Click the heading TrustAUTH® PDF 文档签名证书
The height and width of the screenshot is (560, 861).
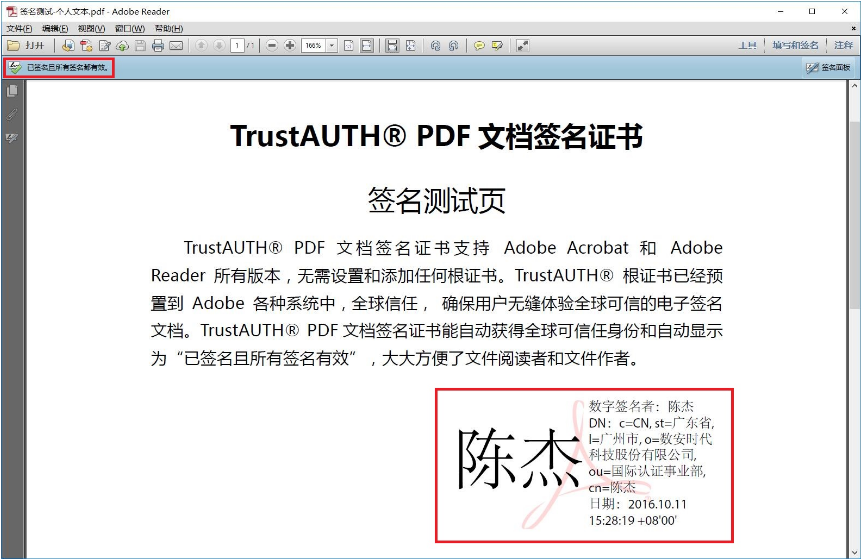coord(436,136)
